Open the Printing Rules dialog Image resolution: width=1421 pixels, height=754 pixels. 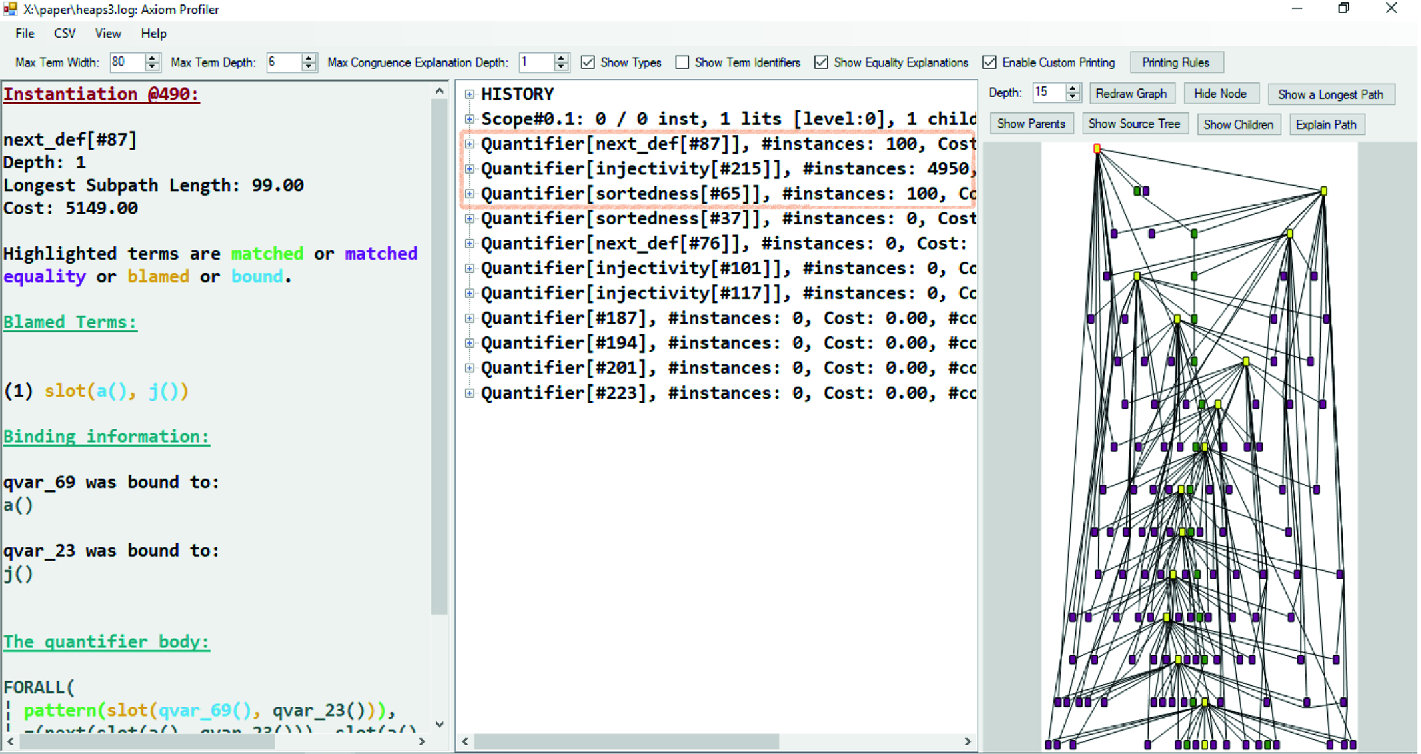[x=1176, y=62]
